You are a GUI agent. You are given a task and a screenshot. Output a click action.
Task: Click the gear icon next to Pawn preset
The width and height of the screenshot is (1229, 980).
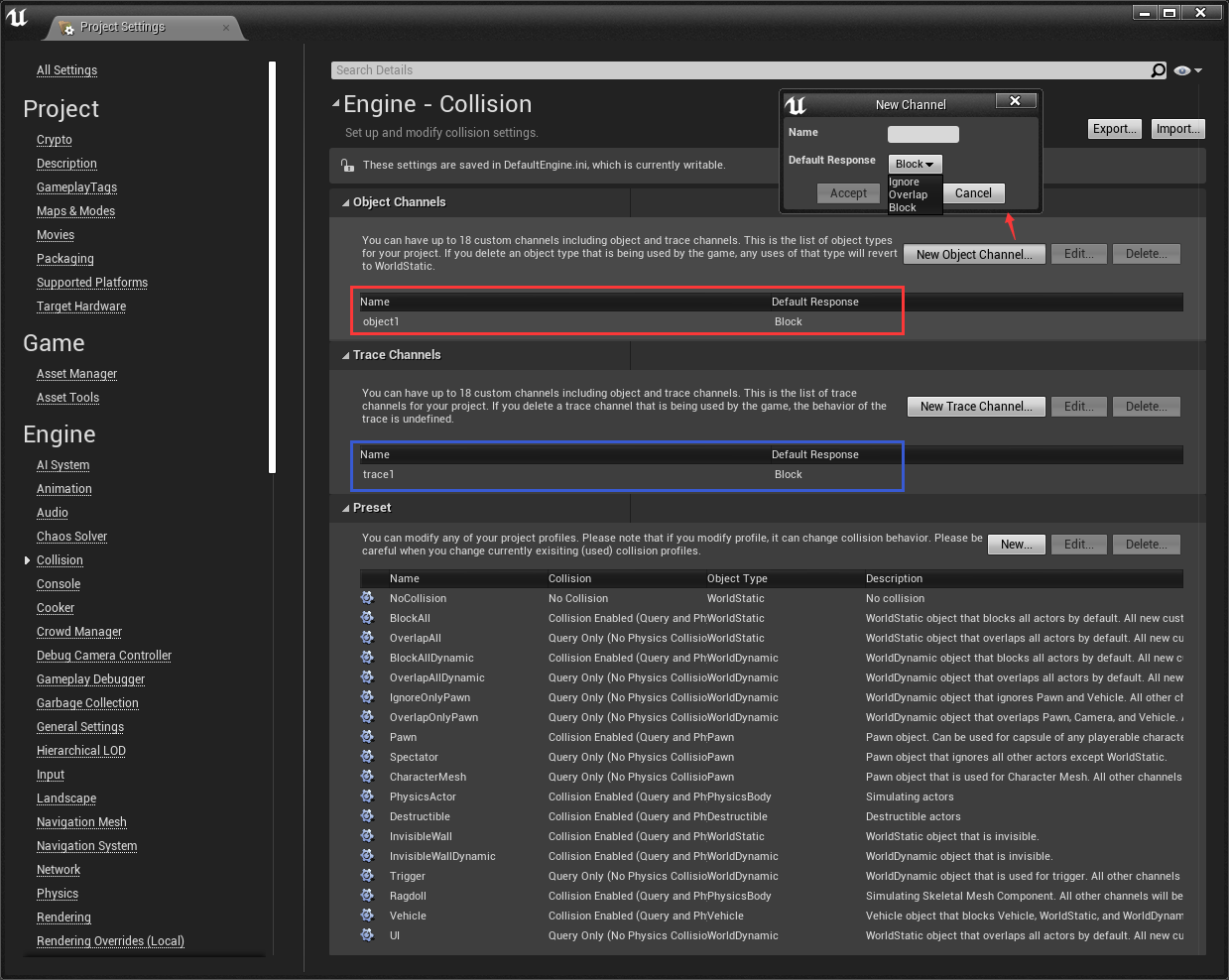point(367,737)
